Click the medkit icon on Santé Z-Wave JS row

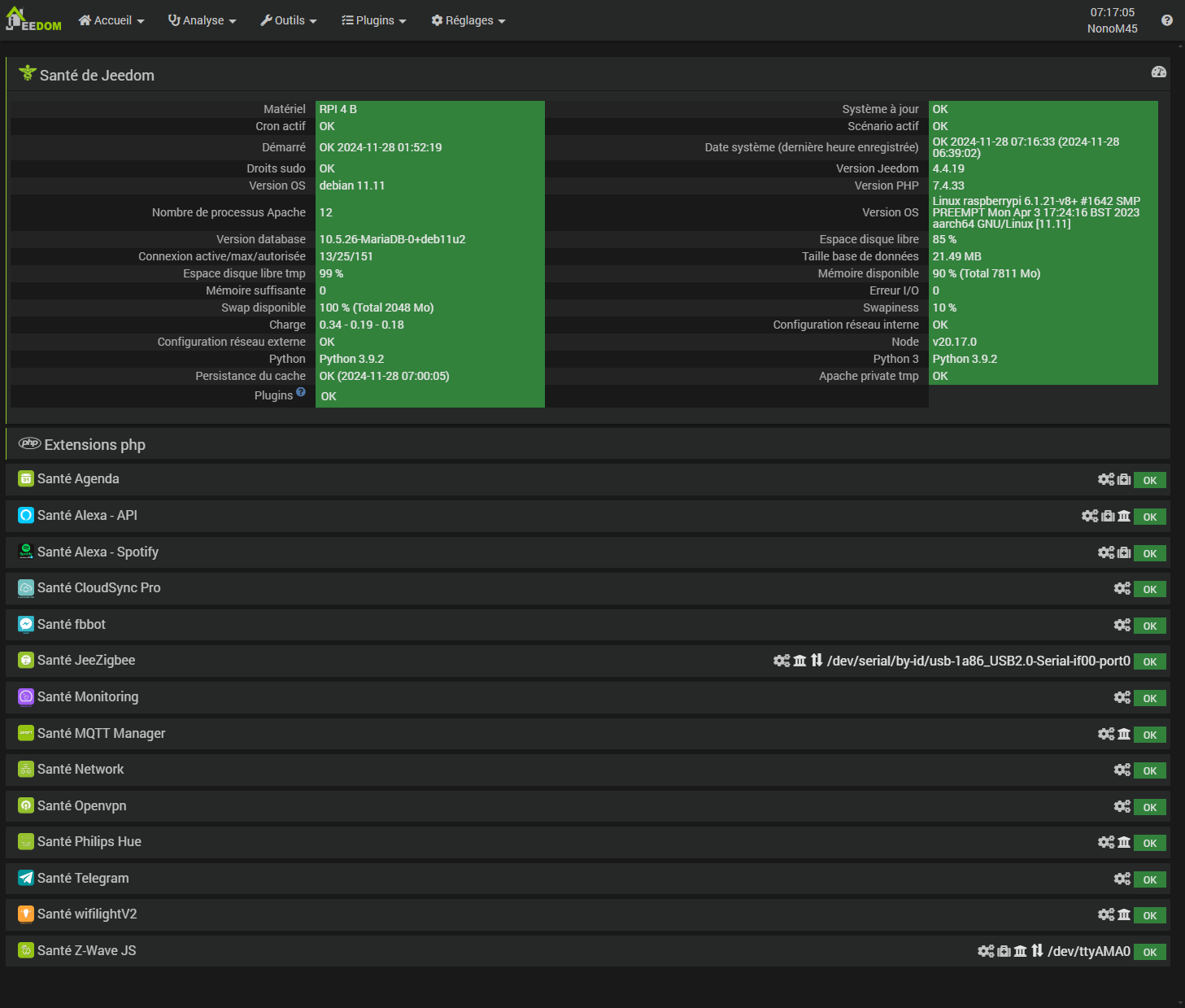[x=1004, y=951]
